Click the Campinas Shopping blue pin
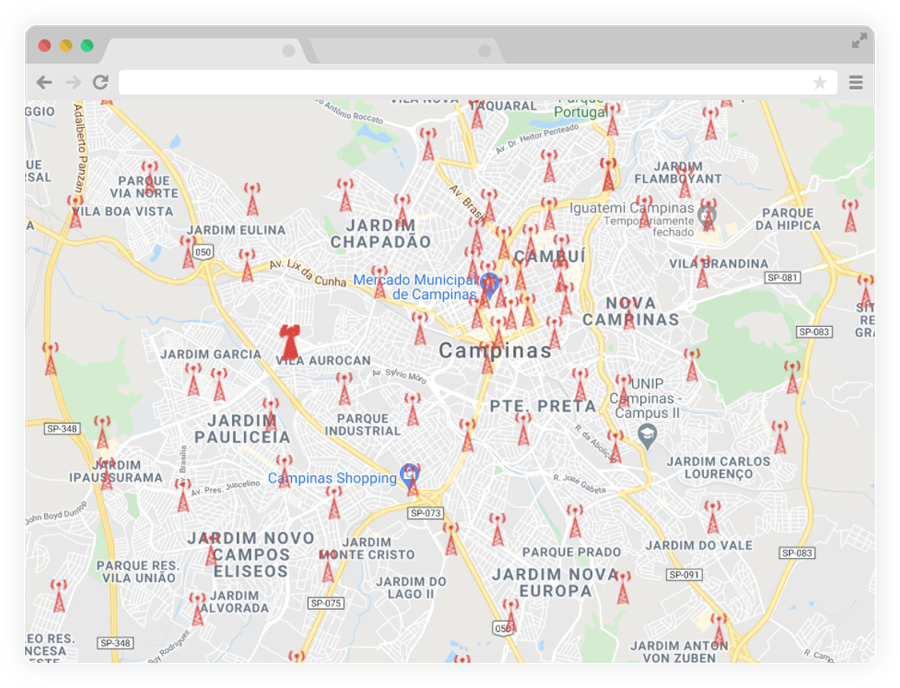 tap(410, 477)
